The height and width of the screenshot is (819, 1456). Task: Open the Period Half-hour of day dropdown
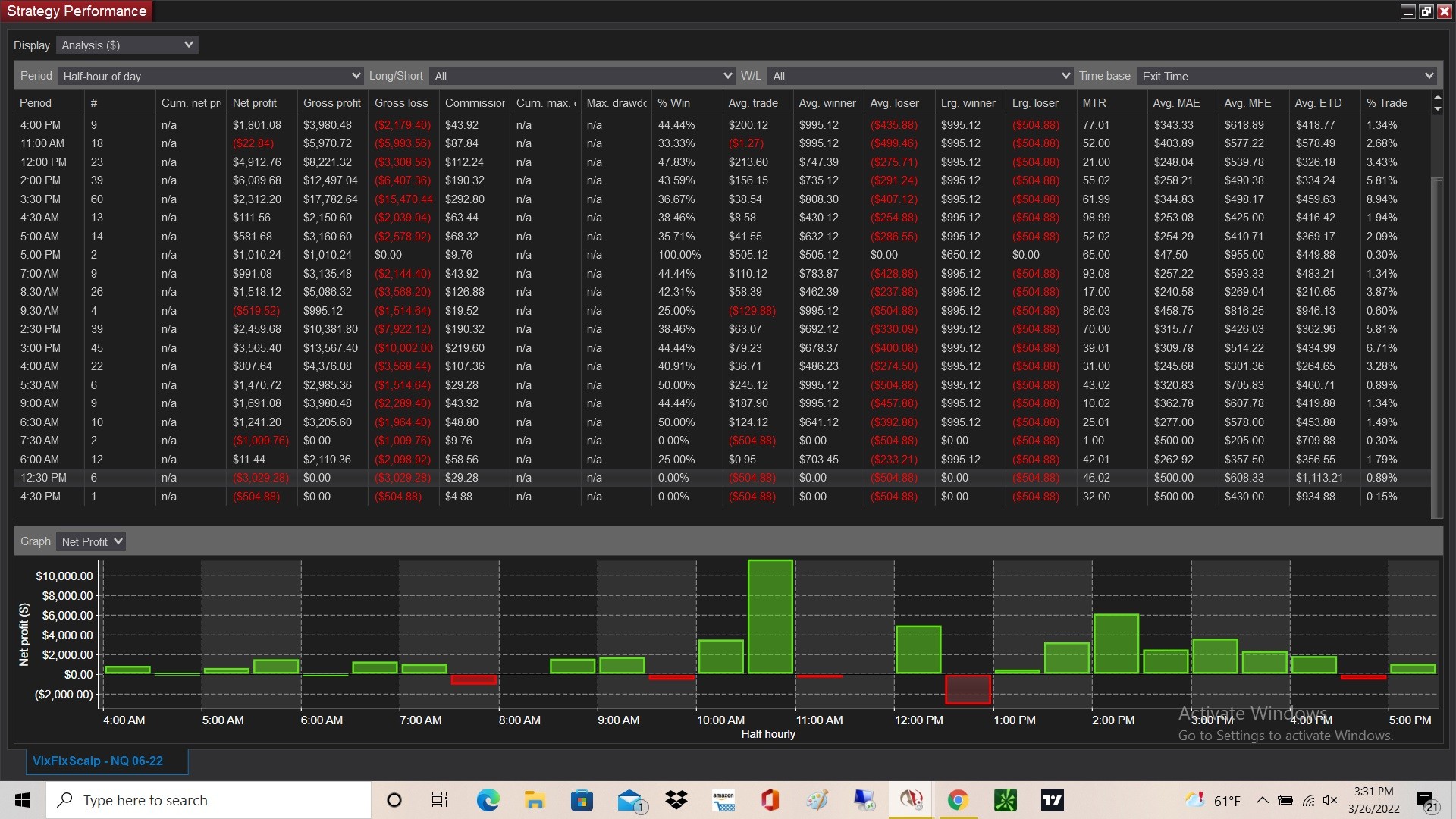[x=210, y=76]
